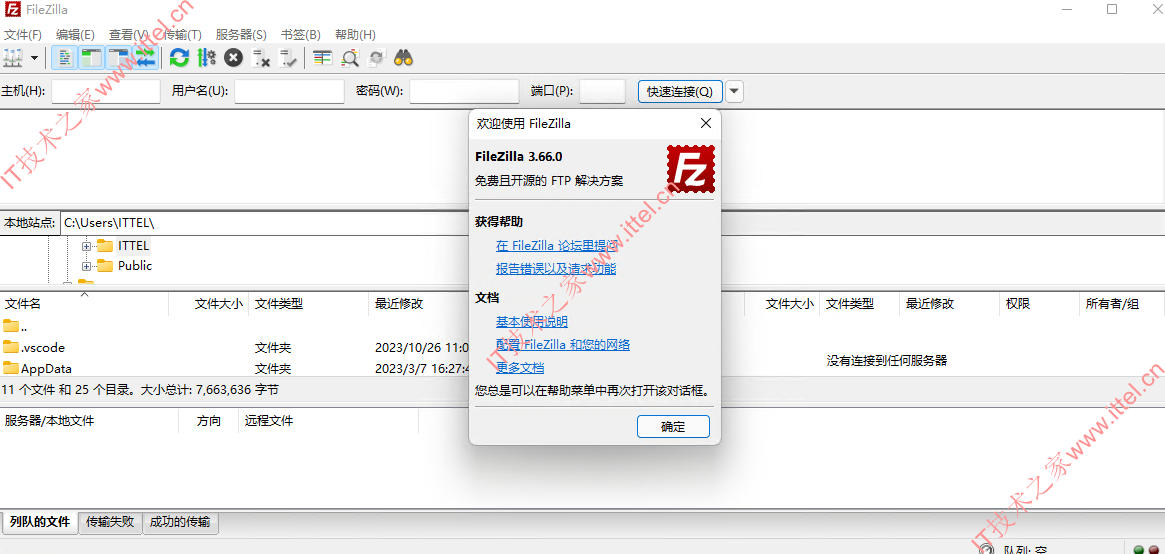Open the 文件(F) menu
The height and width of the screenshot is (554, 1165).
tap(23, 34)
